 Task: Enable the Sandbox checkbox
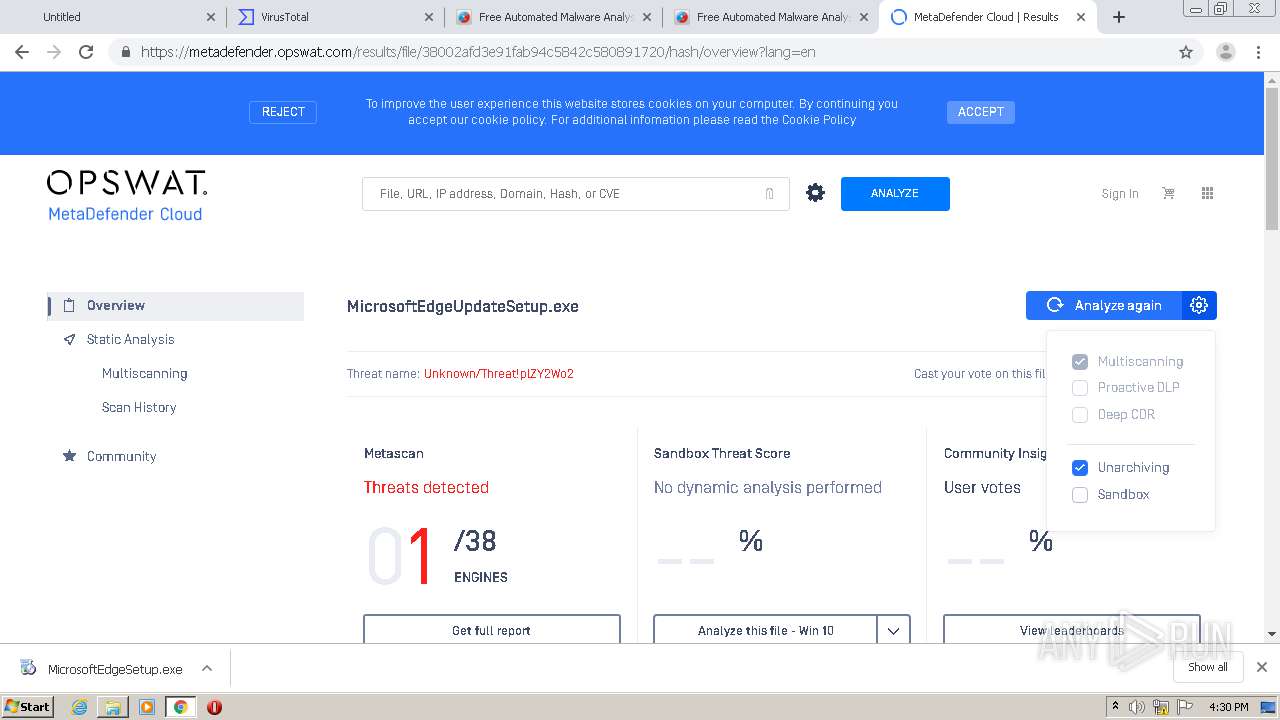[x=1080, y=494]
